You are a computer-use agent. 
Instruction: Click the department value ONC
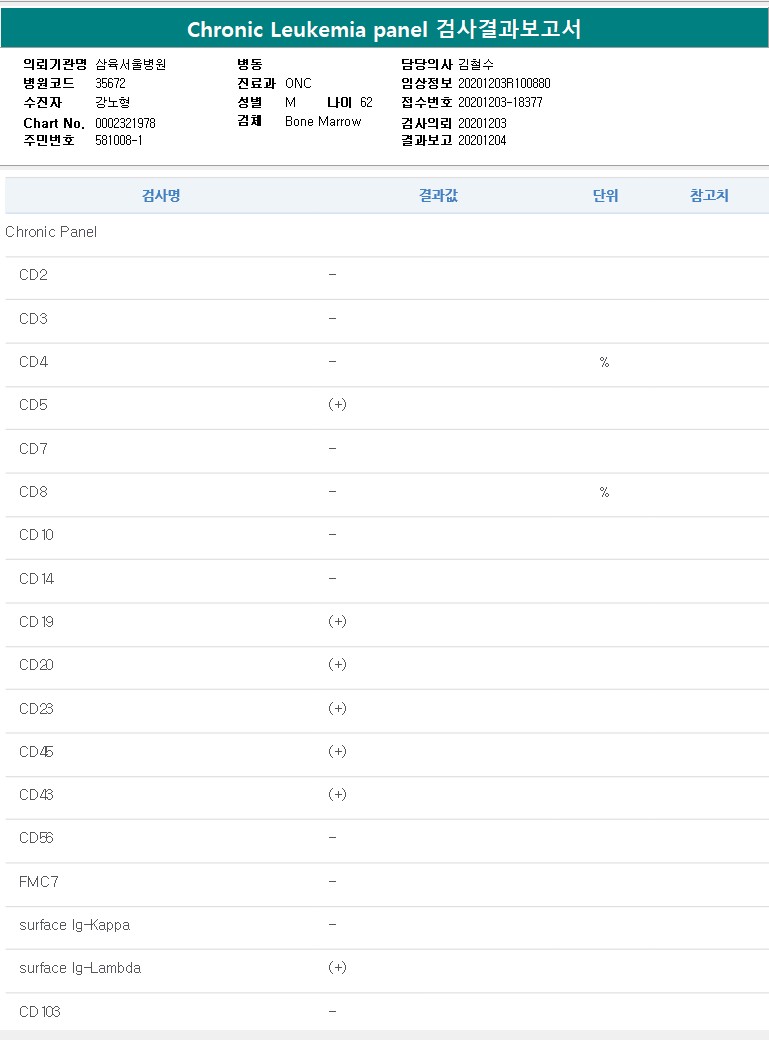pos(298,84)
